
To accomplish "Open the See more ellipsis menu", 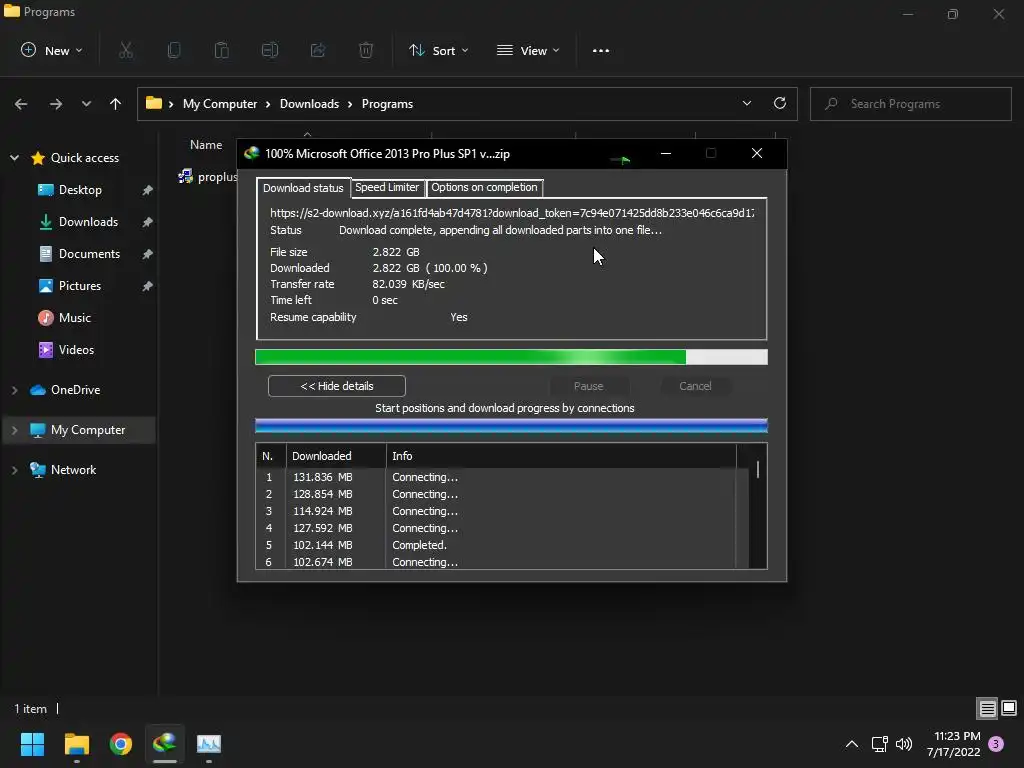I will point(601,50).
